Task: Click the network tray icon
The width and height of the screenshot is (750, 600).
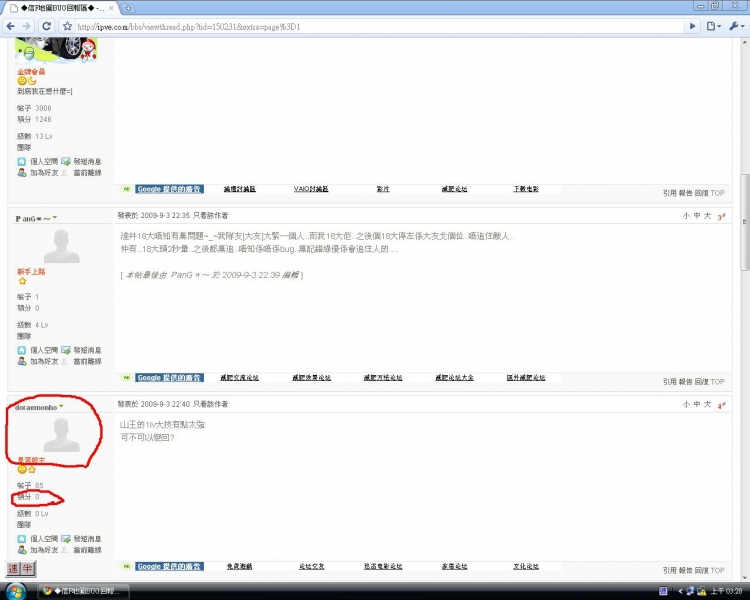Action: pyautogui.click(x=690, y=591)
